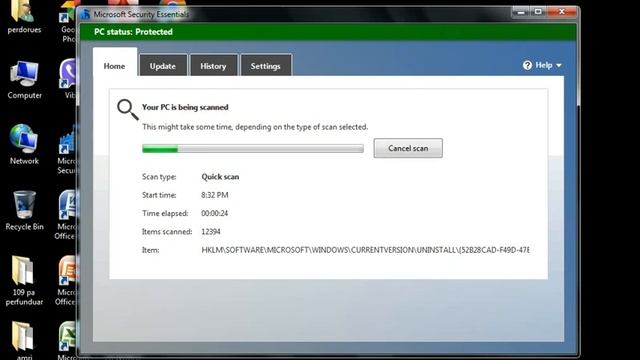Click the time elapsed value '00:00:24'
This screenshot has width=640, height=360.
215,213
